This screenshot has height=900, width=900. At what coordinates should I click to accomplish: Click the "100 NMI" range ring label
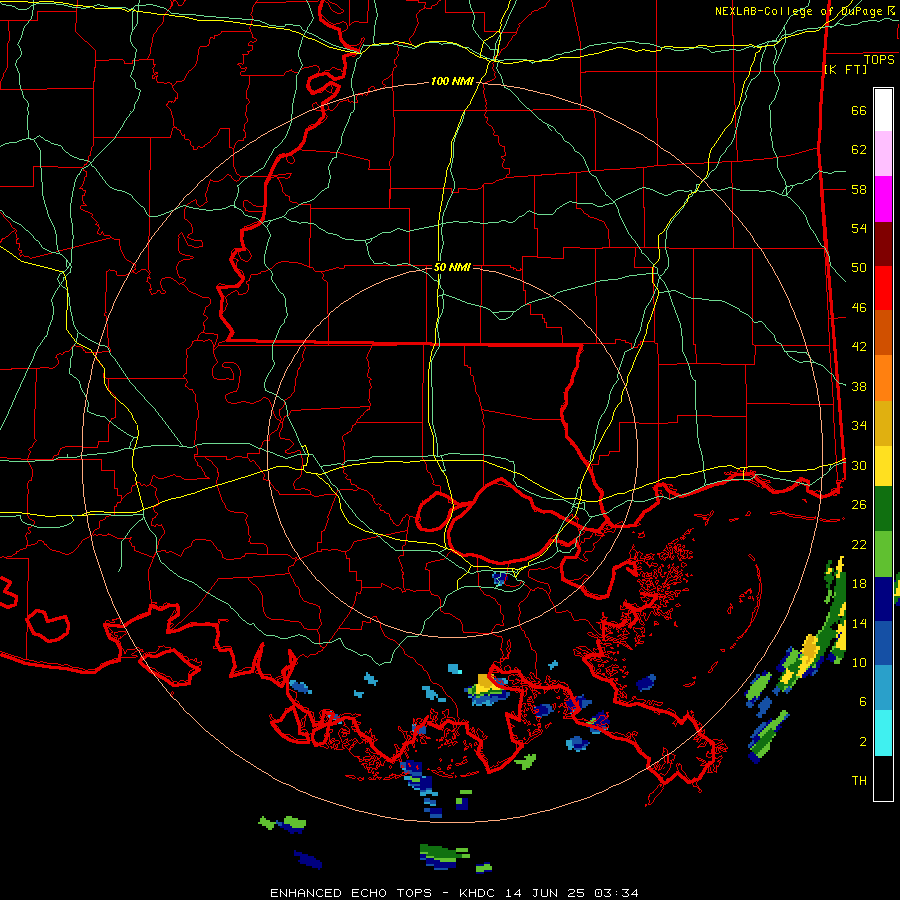452,82
